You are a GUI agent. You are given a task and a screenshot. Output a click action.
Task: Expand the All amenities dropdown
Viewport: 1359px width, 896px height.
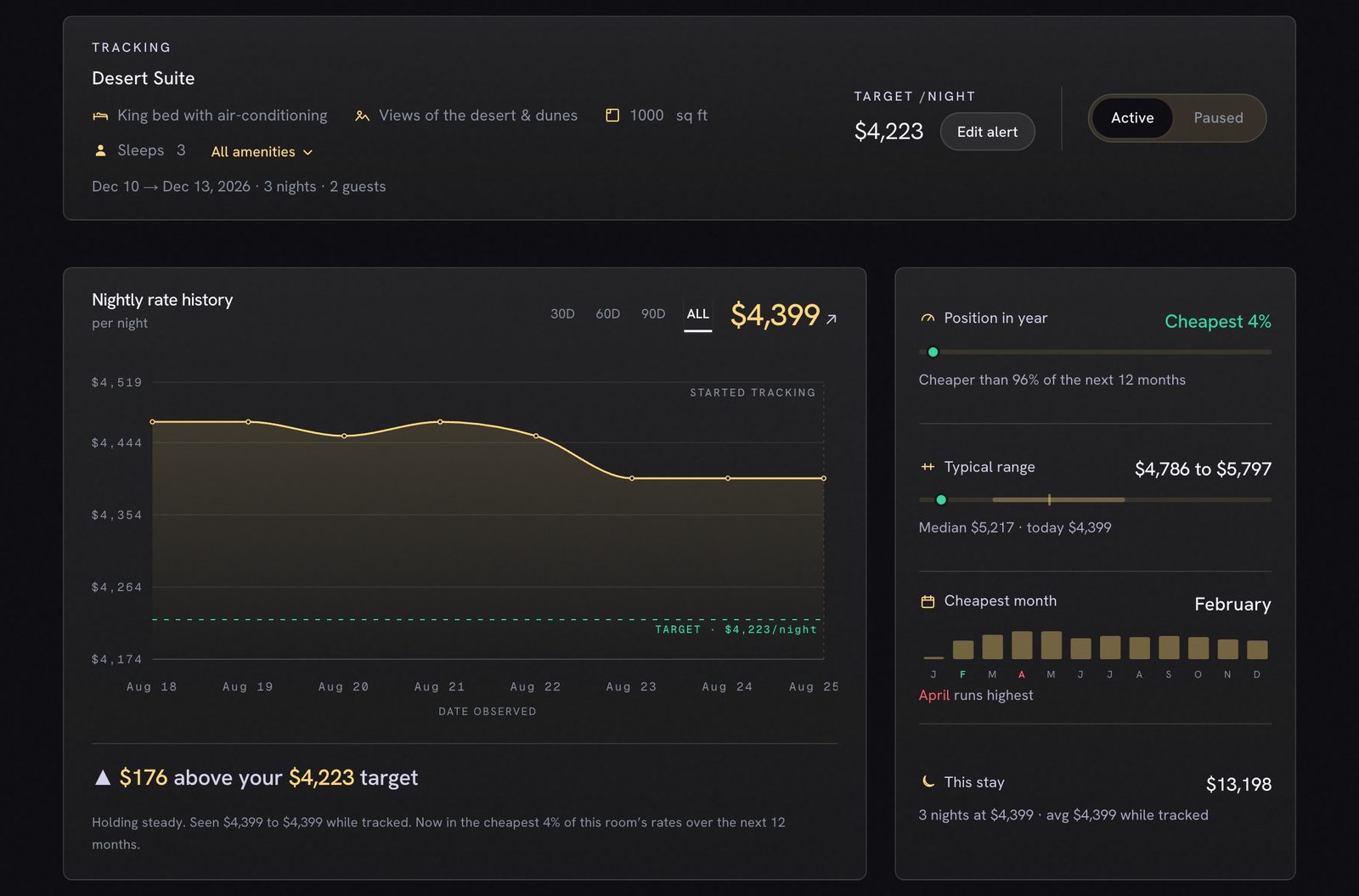click(262, 152)
